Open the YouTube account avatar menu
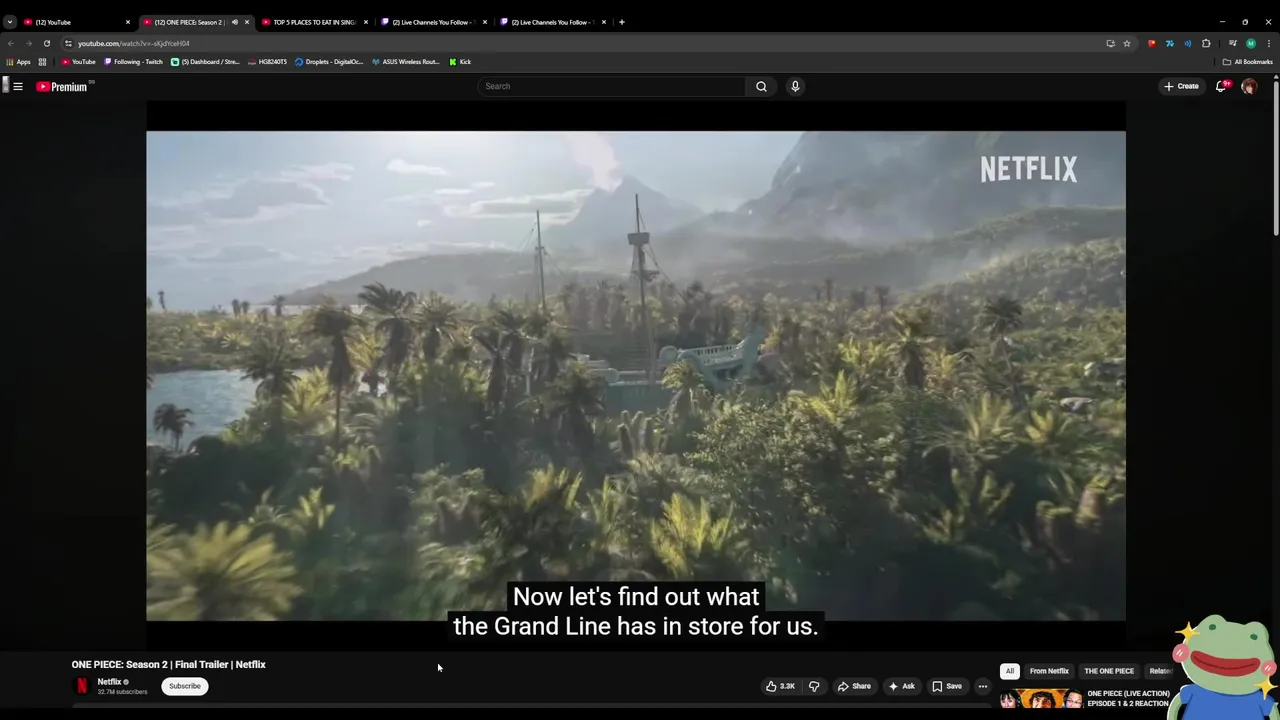This screenshot has height=720, width=1280. (1249, 86)
